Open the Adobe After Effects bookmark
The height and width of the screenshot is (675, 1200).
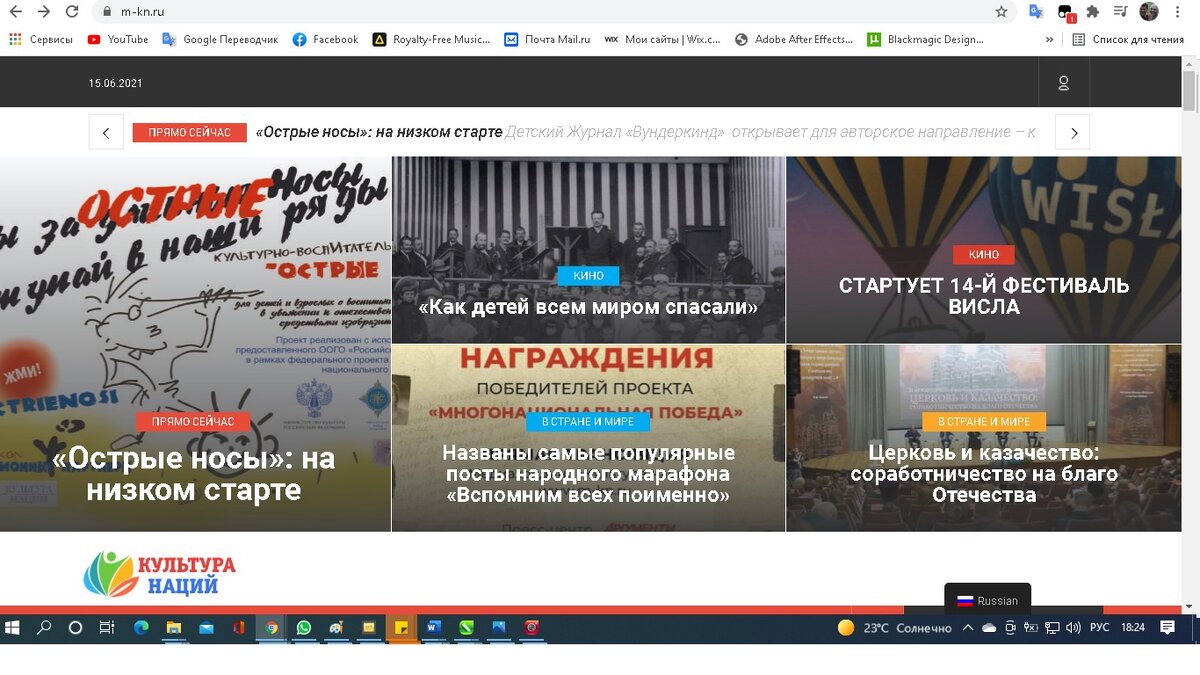point(794,40)
